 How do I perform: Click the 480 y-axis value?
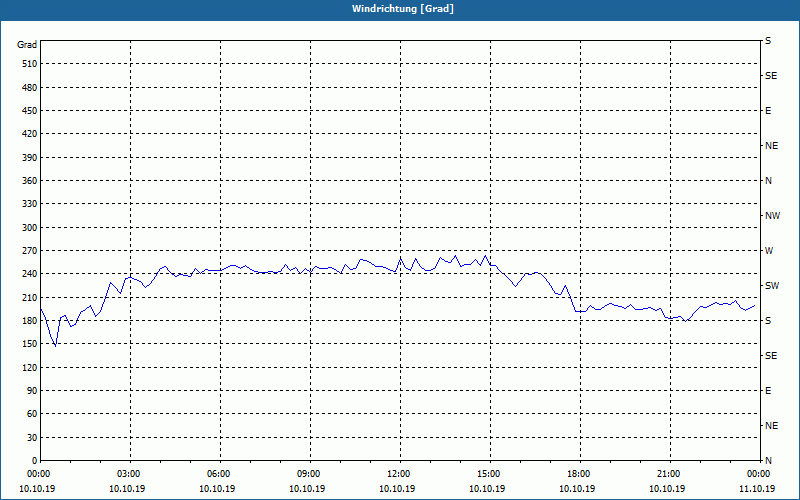(x=30, y=87)
